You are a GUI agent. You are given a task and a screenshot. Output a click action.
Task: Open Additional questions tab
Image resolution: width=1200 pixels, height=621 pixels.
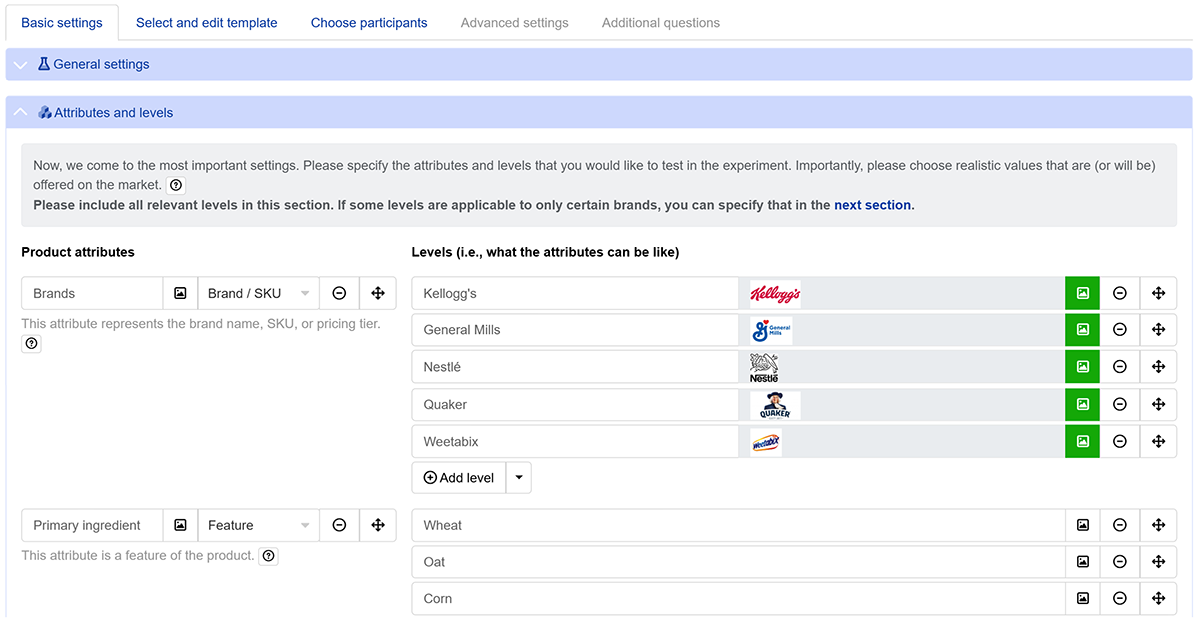click(661, 22)
